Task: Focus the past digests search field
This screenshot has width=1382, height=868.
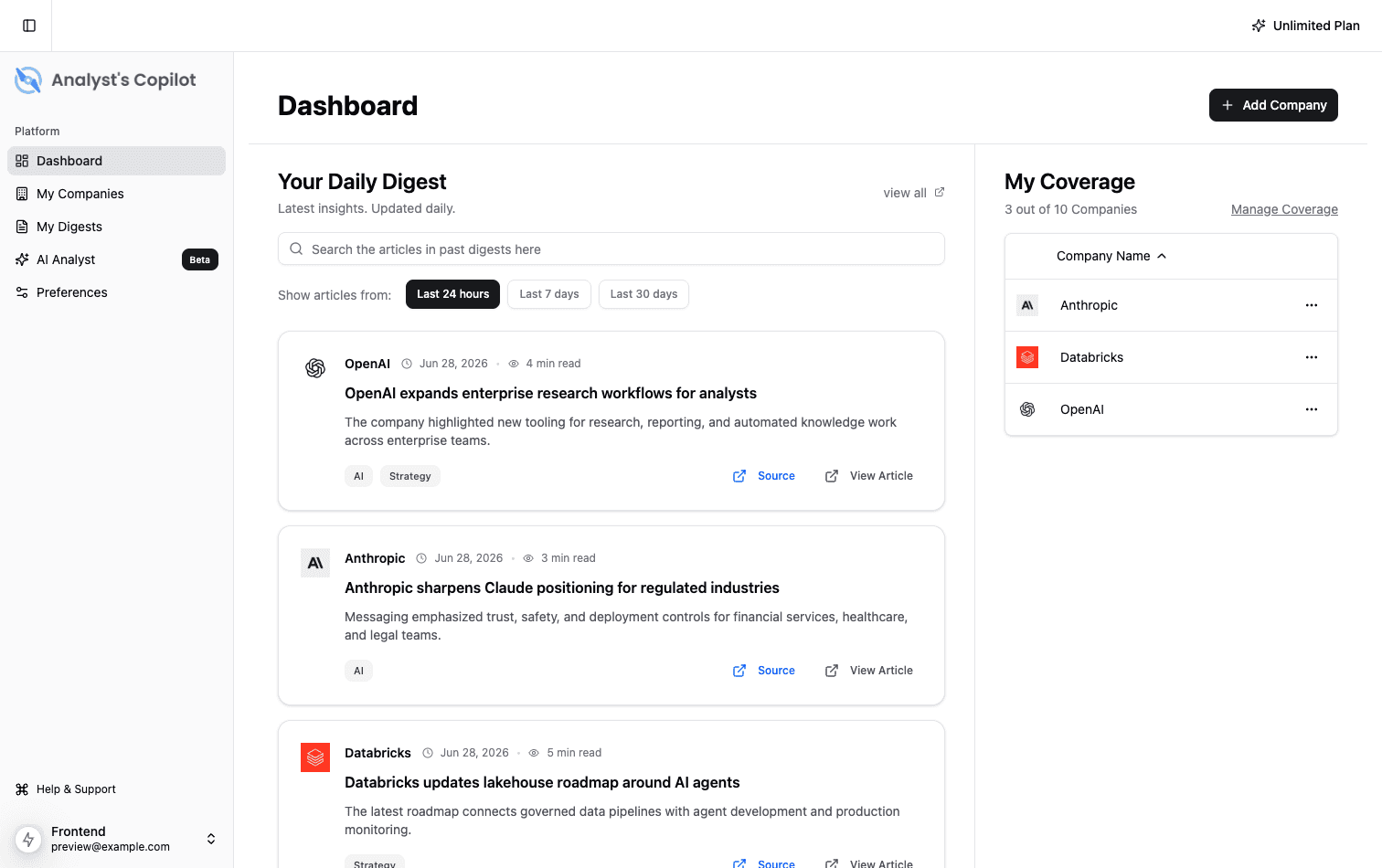Action: [611, 249]
